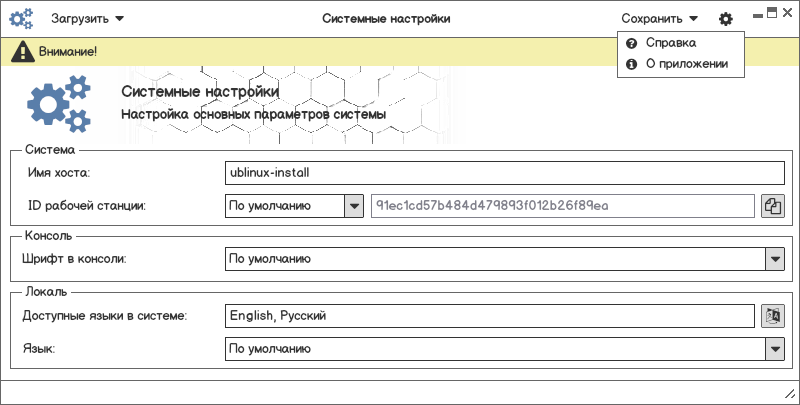800x405 pixels.
Task: Click the window resize grip in the corner
Action: click(790, 394)
